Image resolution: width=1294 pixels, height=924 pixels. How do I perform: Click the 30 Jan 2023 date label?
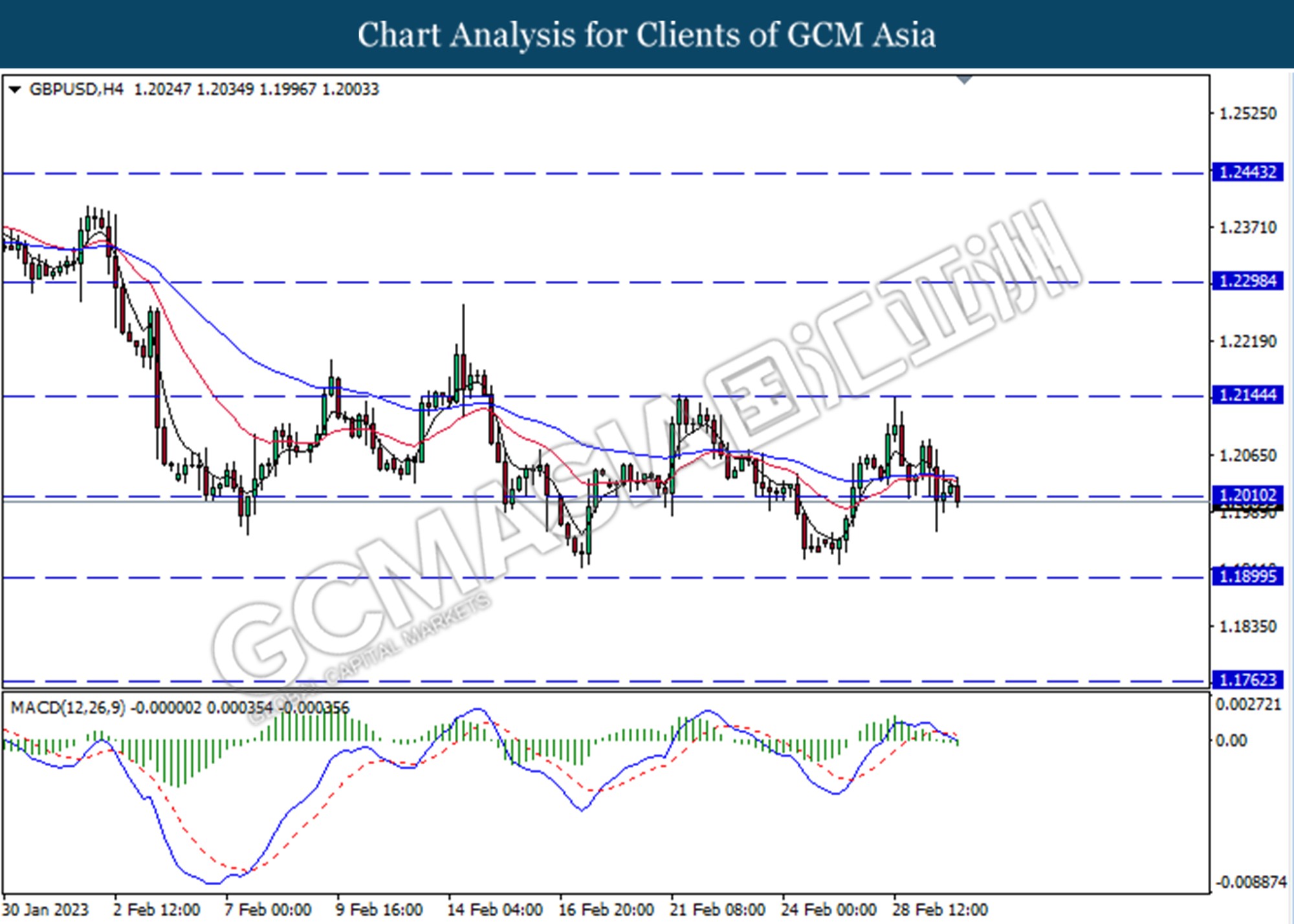click(46, 910)
